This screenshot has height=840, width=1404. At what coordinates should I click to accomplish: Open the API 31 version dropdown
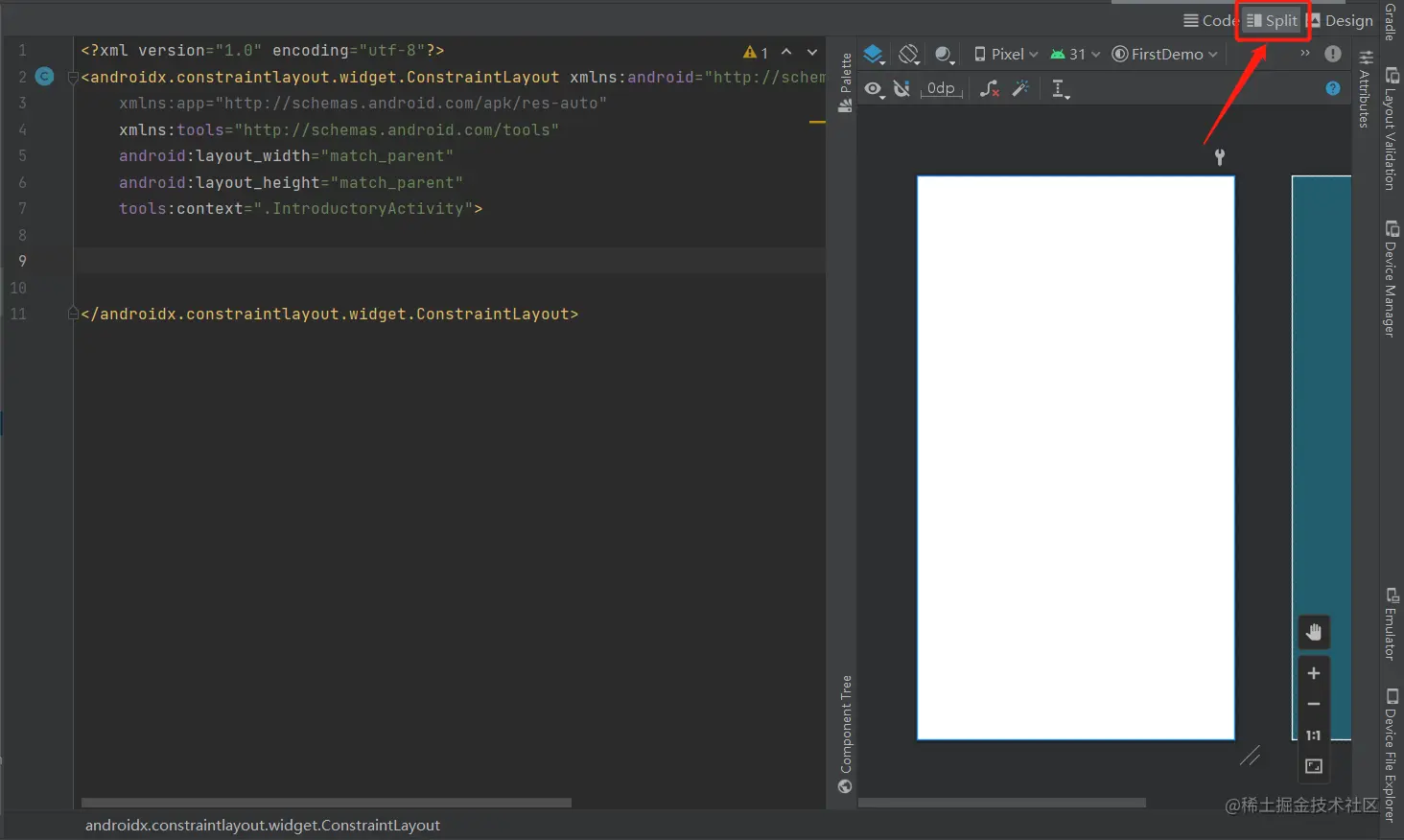[x=1075, y=55]
